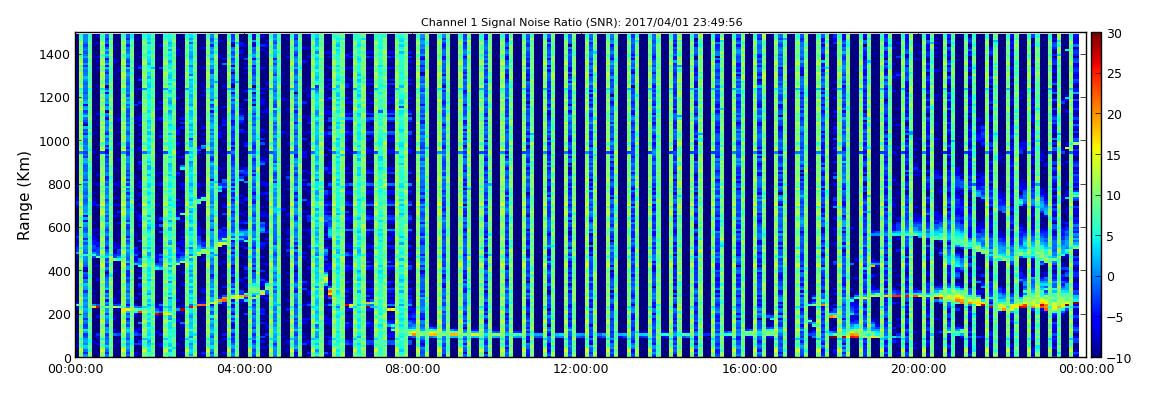This screenshot has width=1150, height=407.
Task: Click the dark red top of colorbar
Action: (x=1096, y=38)
